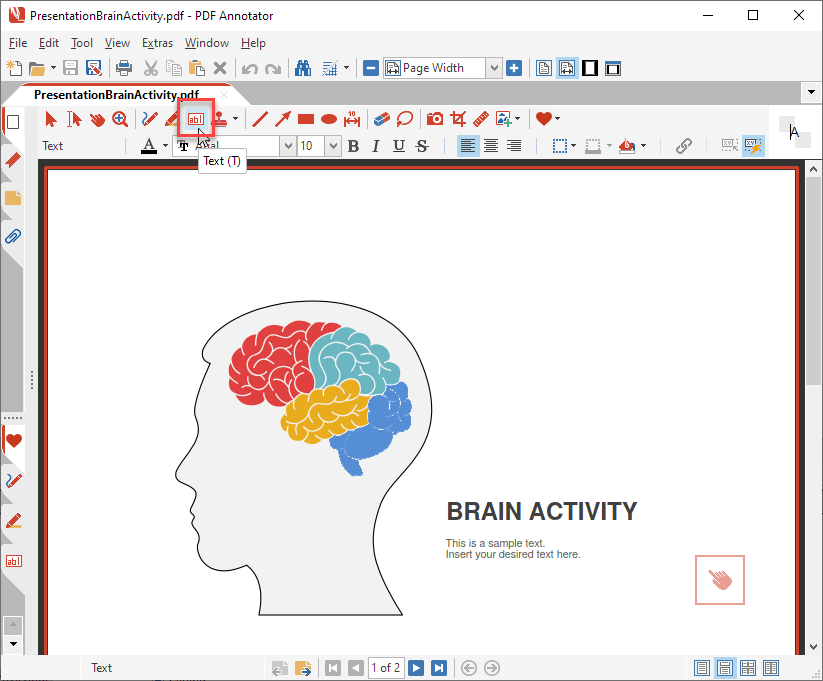Toggle italic text formatting

(375, 146)
